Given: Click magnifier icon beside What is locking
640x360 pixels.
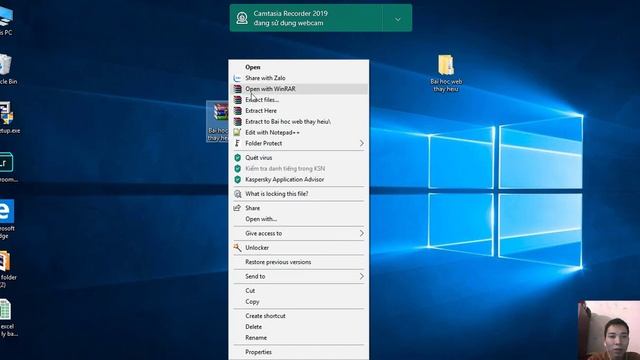Looking at the screenshot, I should point(237,194).
